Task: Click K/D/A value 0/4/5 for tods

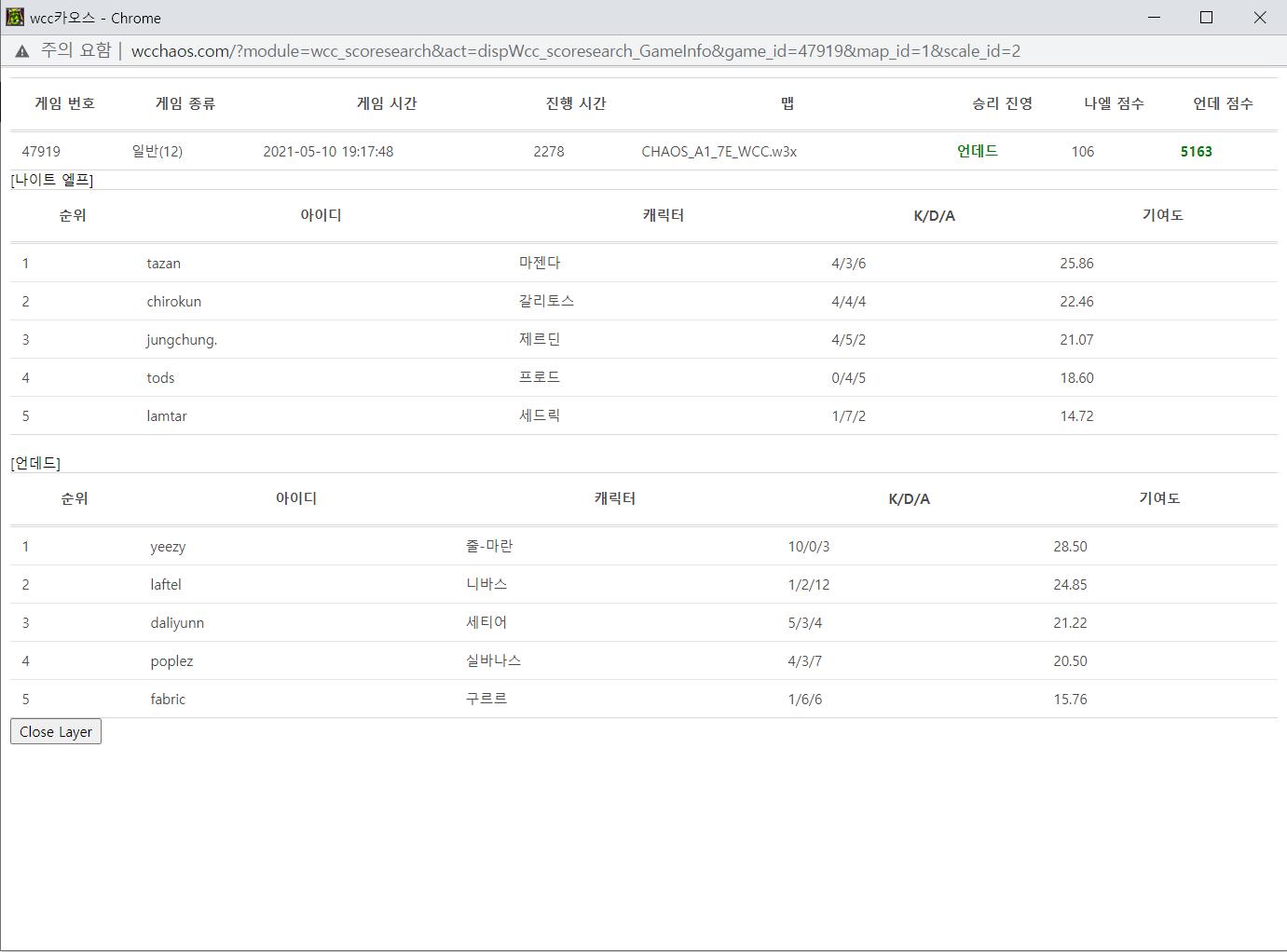Action: click(x=849, y=377)
